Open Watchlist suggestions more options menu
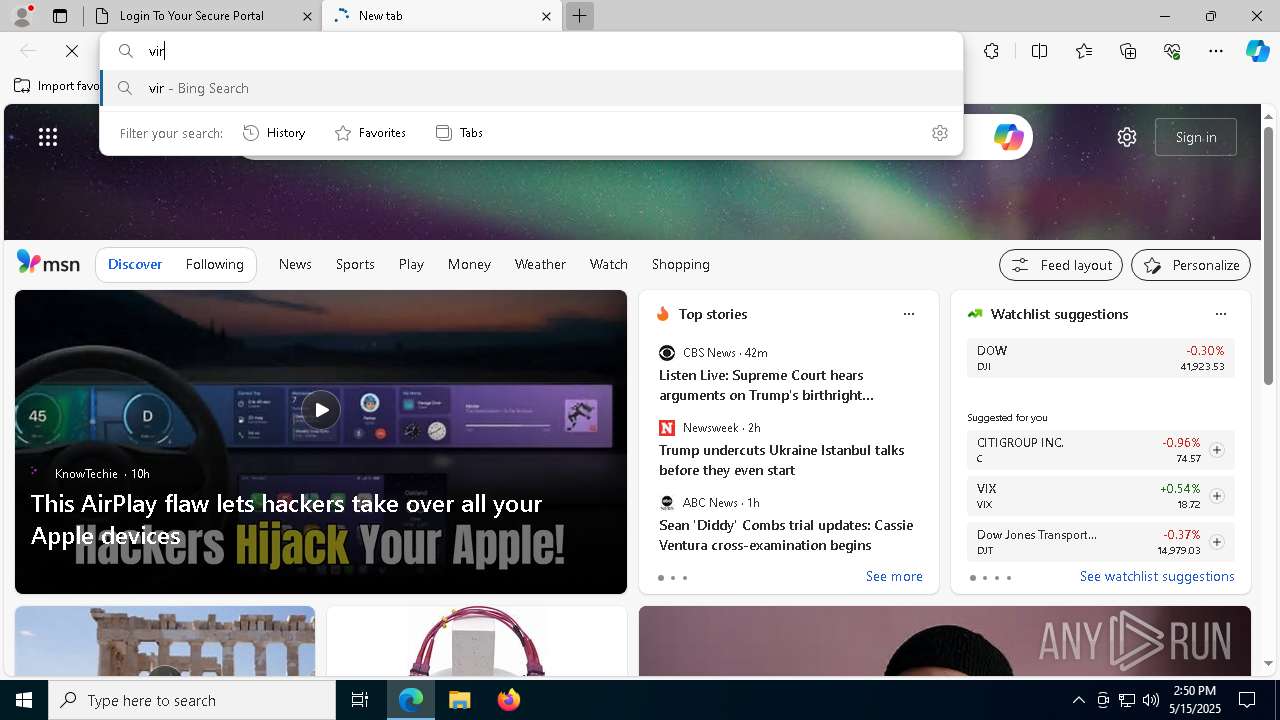Screen dimensions: 1280x720 tap(1220, 314)
